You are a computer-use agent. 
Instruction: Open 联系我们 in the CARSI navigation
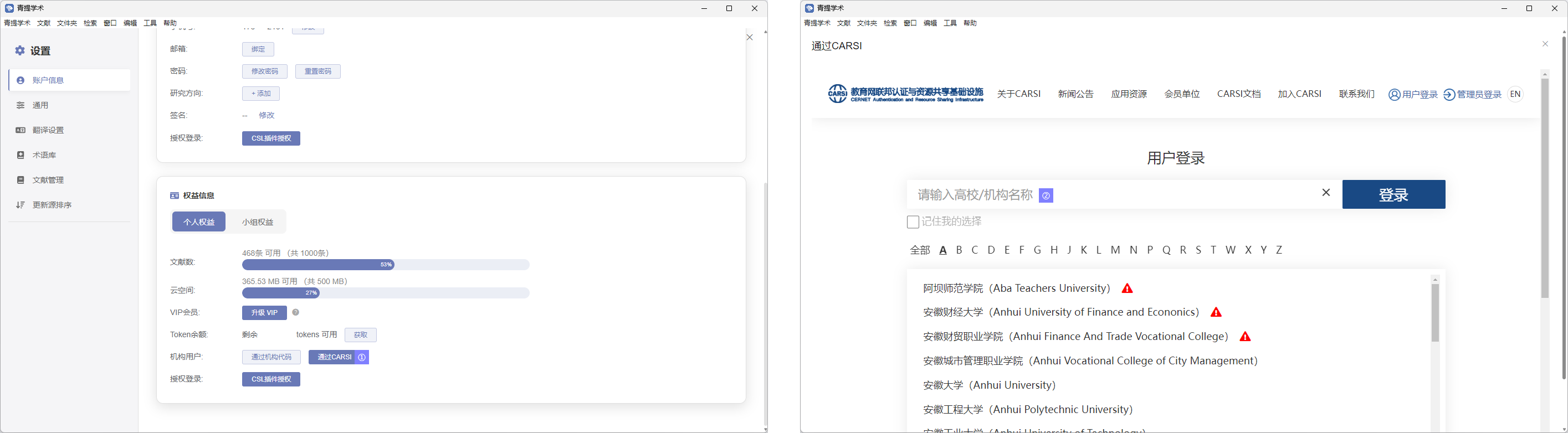[x=1357, y=94]
